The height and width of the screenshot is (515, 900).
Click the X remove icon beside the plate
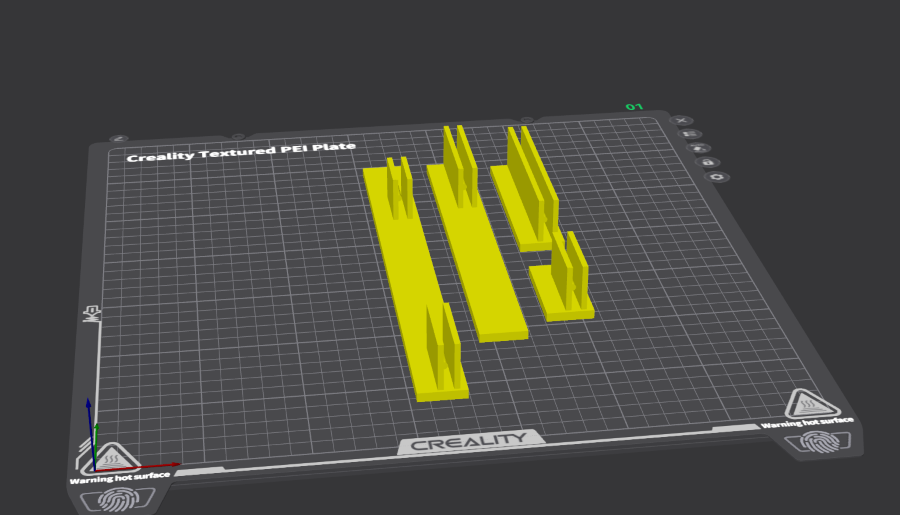coord(681,120)
